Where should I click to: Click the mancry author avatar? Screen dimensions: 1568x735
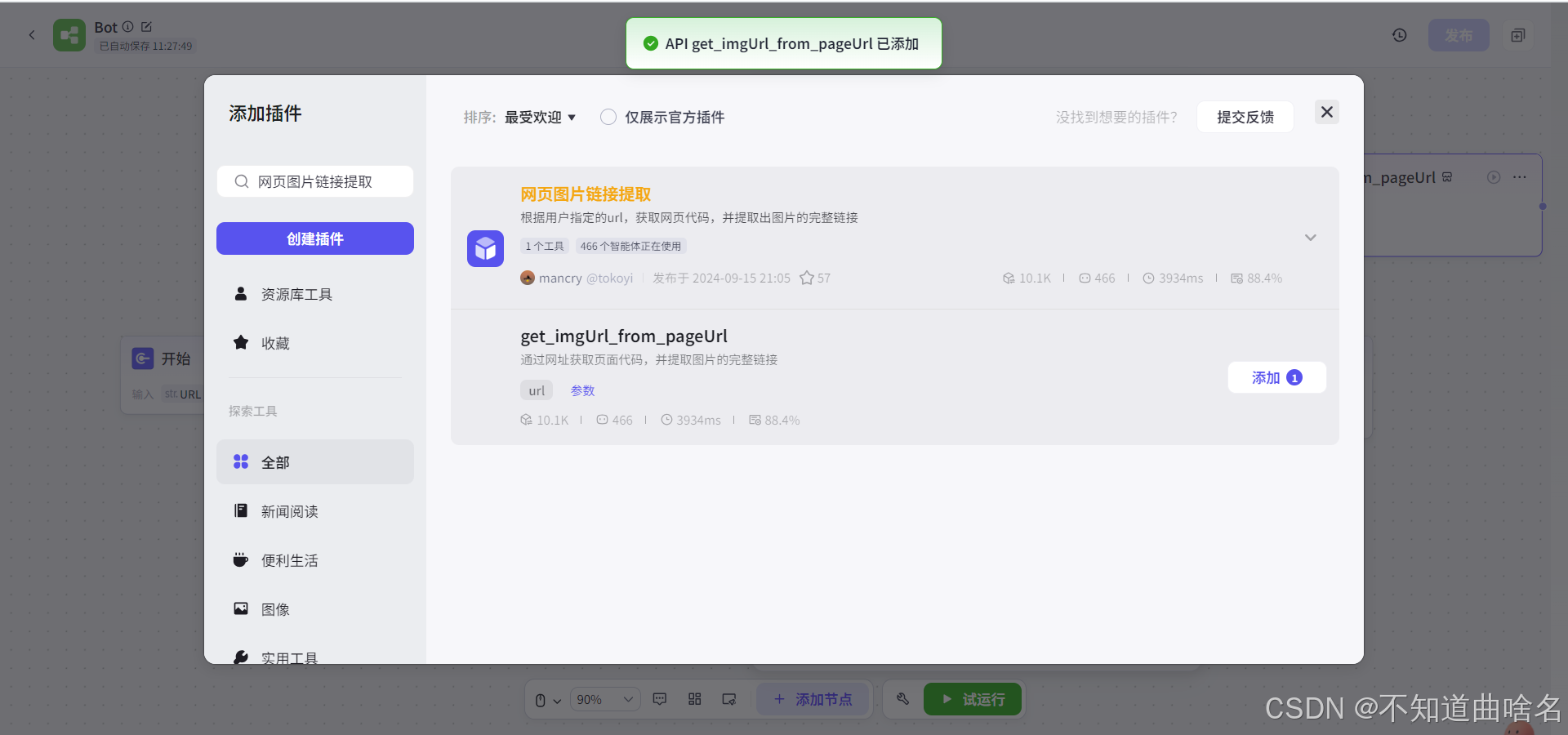[528, 278]
